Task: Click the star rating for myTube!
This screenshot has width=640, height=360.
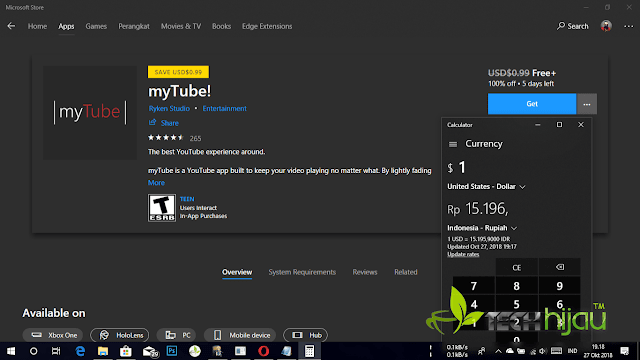Action: point(166,138)
